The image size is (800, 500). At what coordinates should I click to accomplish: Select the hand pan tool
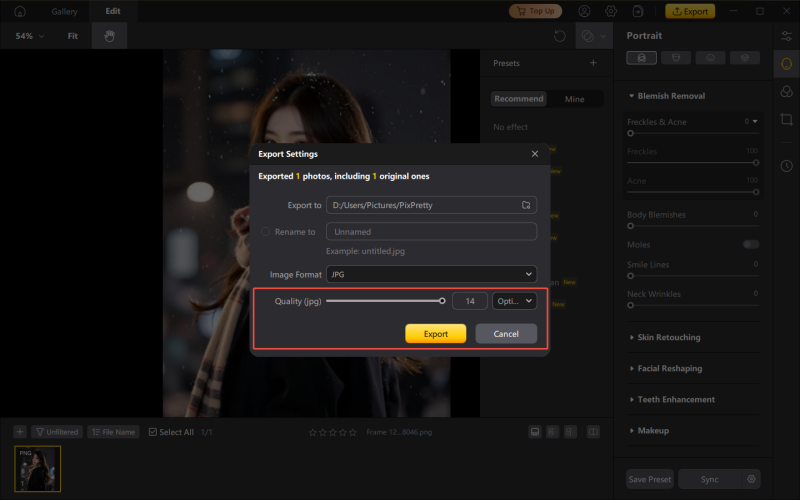pyautogui.click(x=109, y=36)
